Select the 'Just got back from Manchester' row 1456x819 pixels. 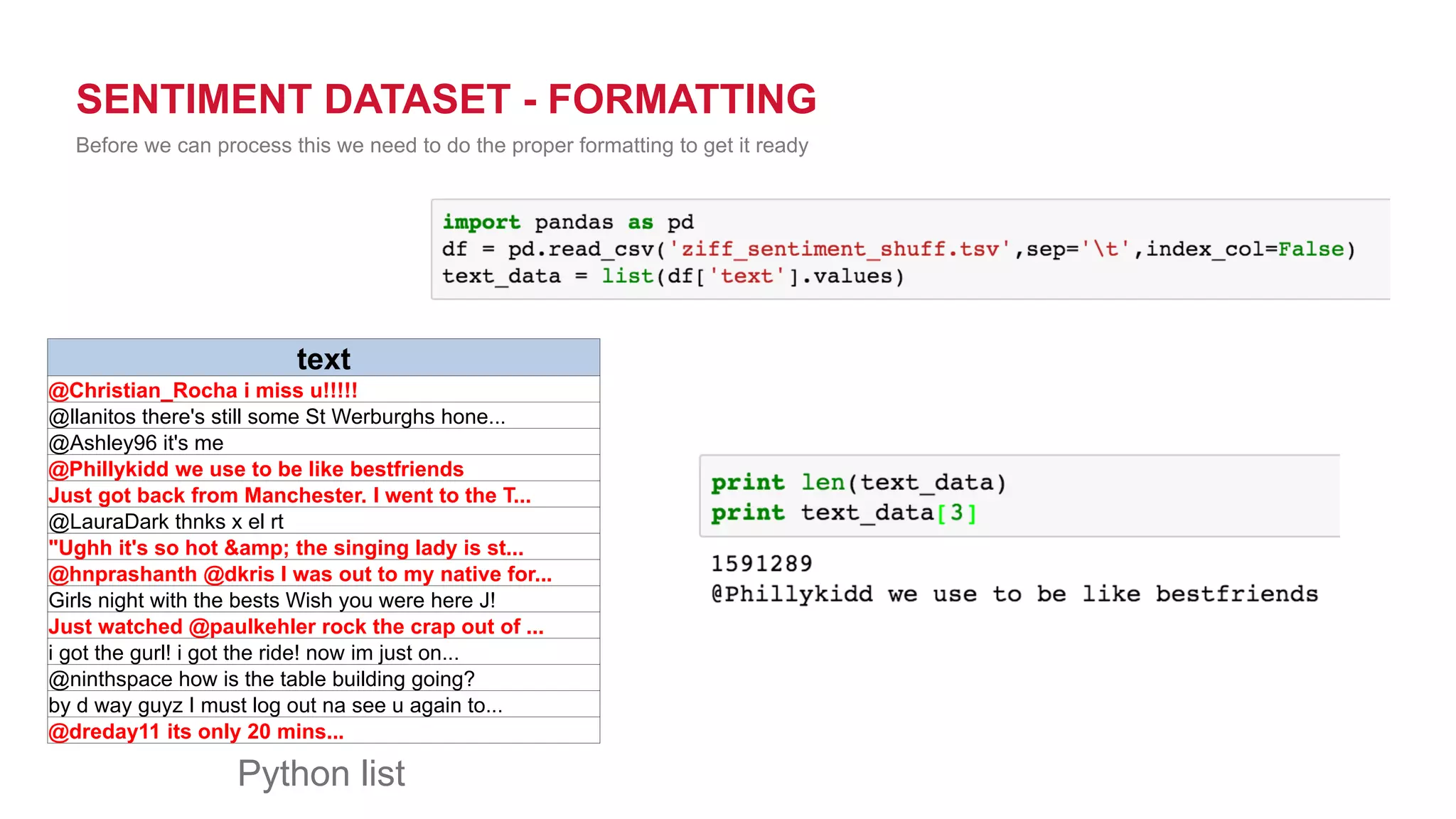323,495
